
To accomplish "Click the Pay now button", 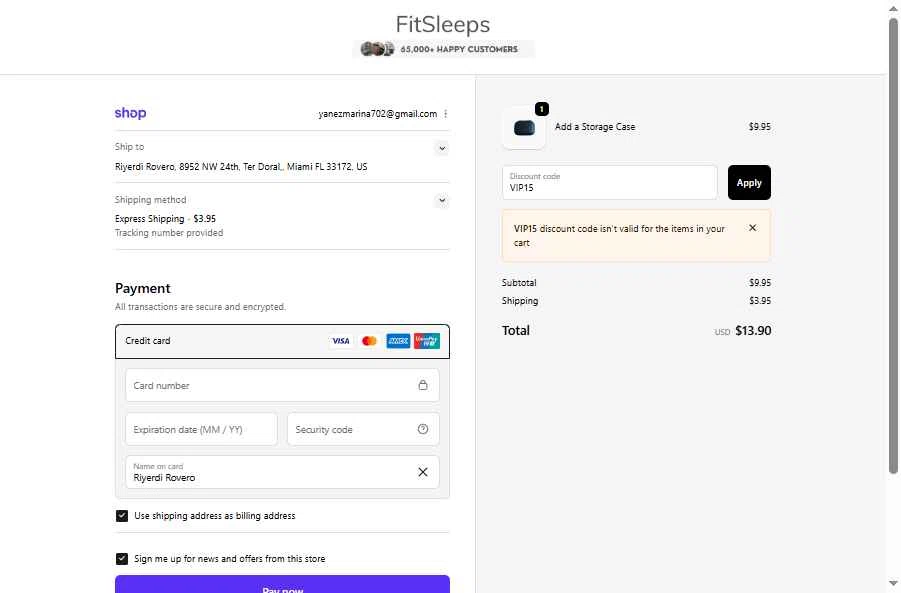I will 282,584.
